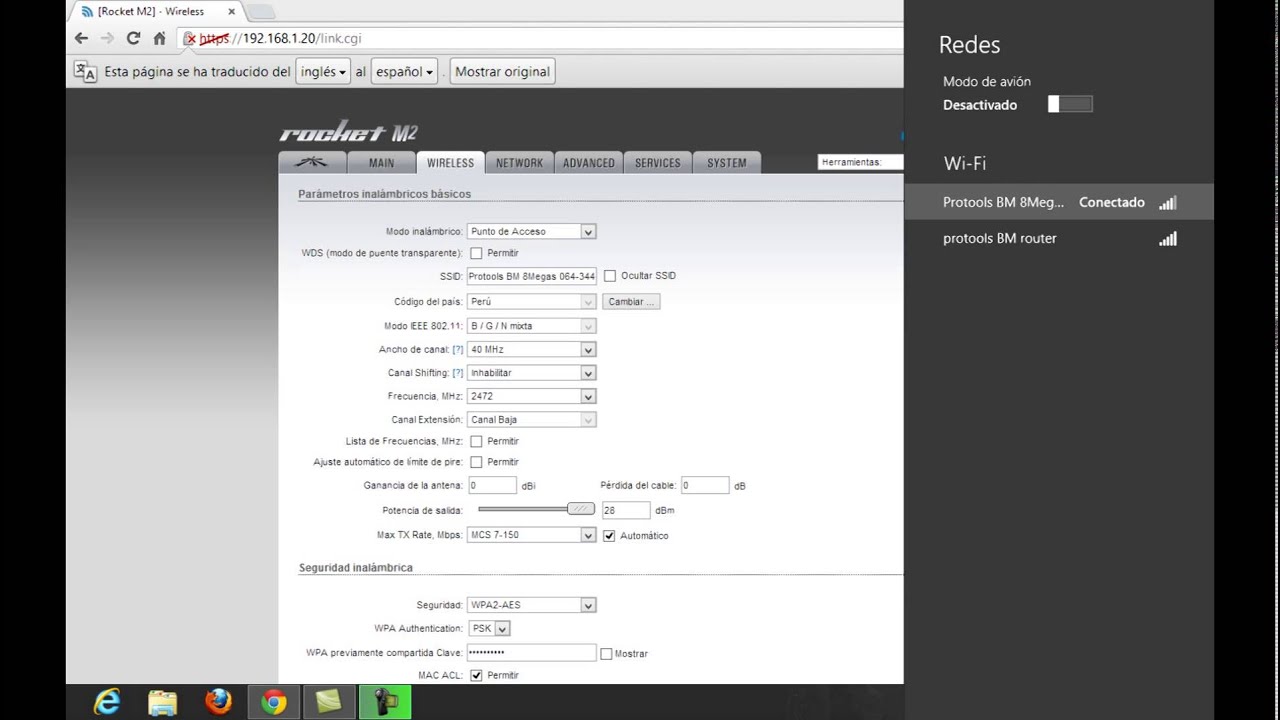Open the Max TX Rate MCS 7-150 dropdown
The width and height of the screenshot is (1280, 720).
click(532, 535)
